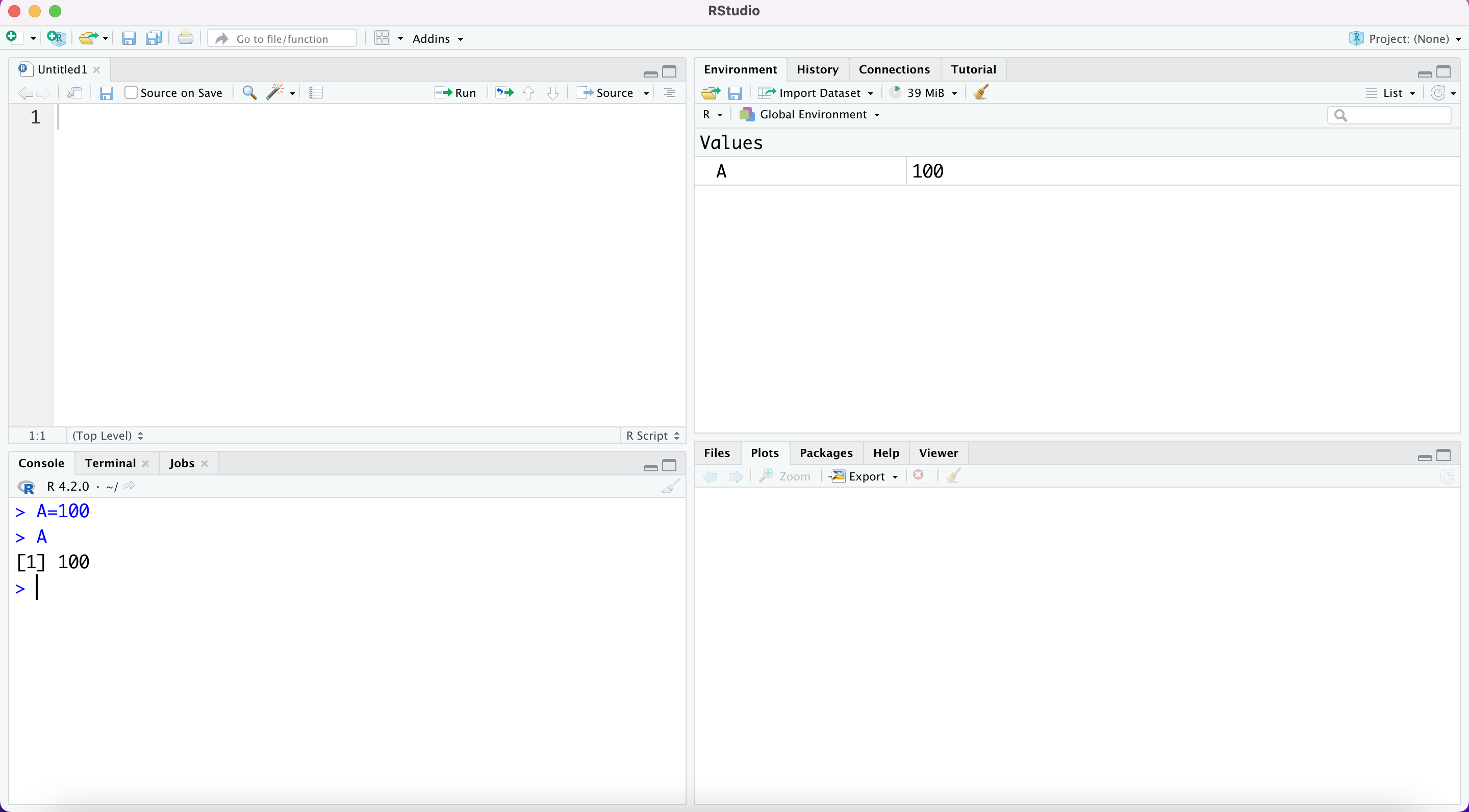Switch to the History tab
The width and height of the screenshot is (1469, 812).
point(817,69)
